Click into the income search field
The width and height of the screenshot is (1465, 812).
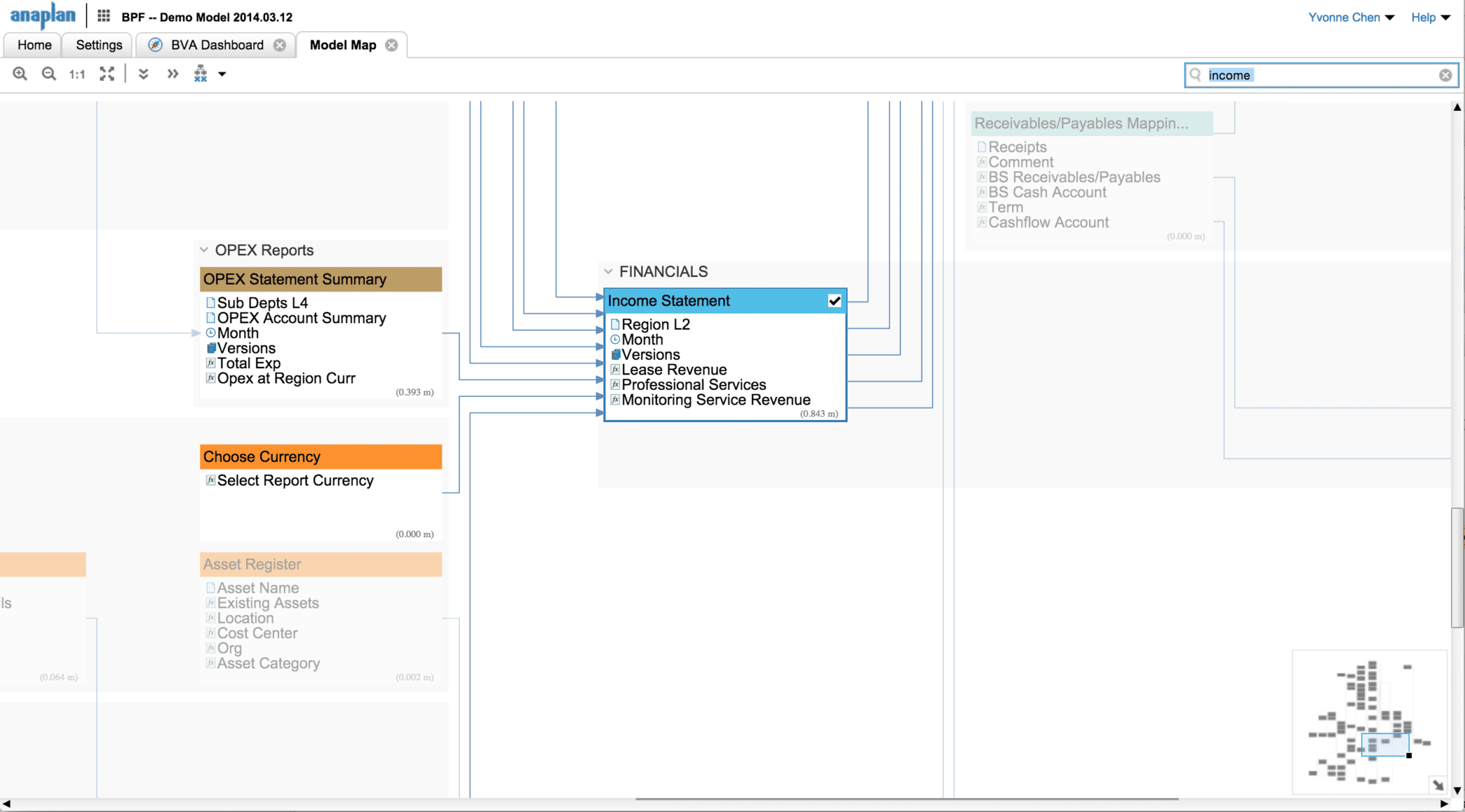(1321, 75)
